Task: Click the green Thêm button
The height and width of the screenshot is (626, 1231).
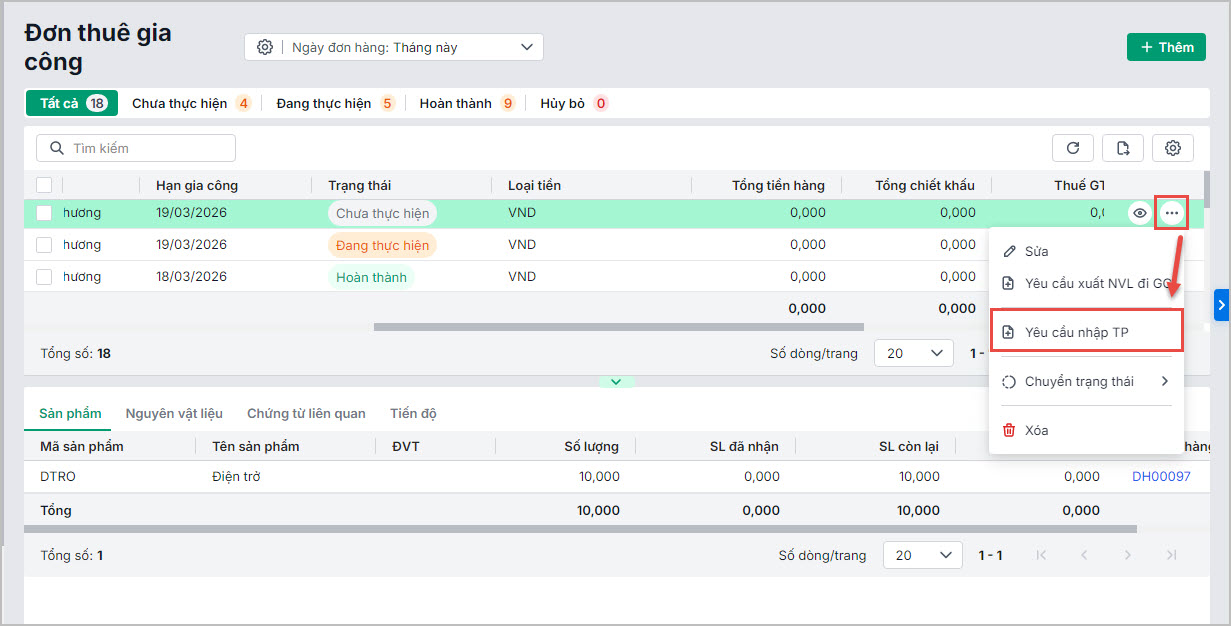Action: coord(1166,47)
